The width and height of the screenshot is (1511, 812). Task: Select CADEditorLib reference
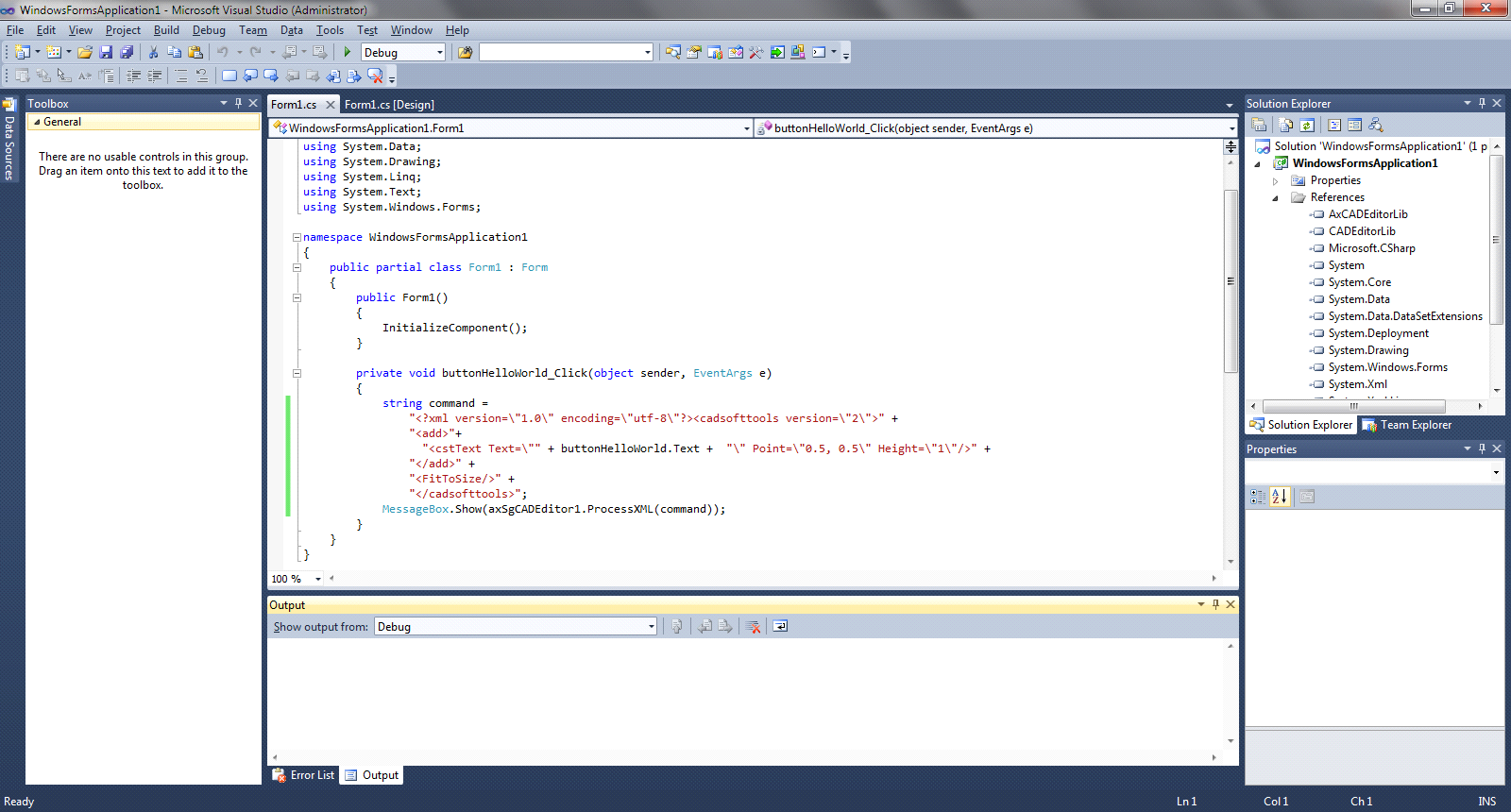click(x=1361, y=231)
